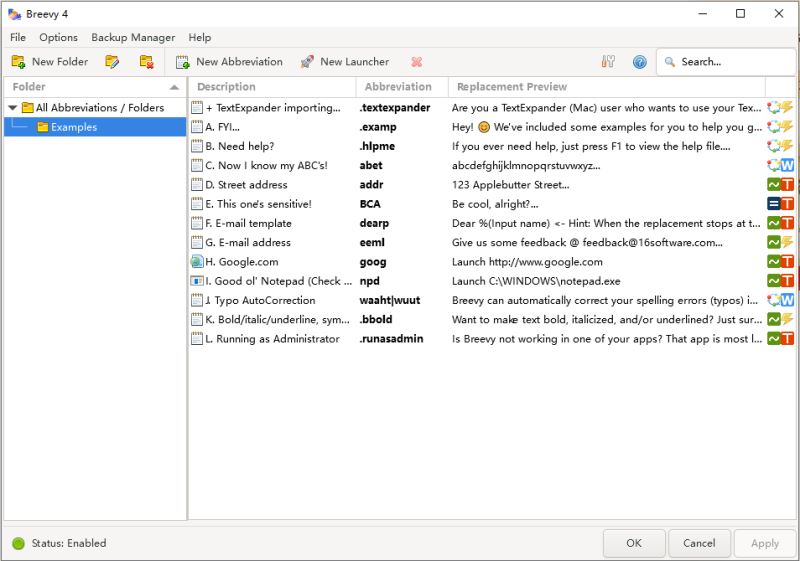Click the waaht|wuut abbreviation cell
The width and height of the screenshot is (800, 561).
[390, 300]
